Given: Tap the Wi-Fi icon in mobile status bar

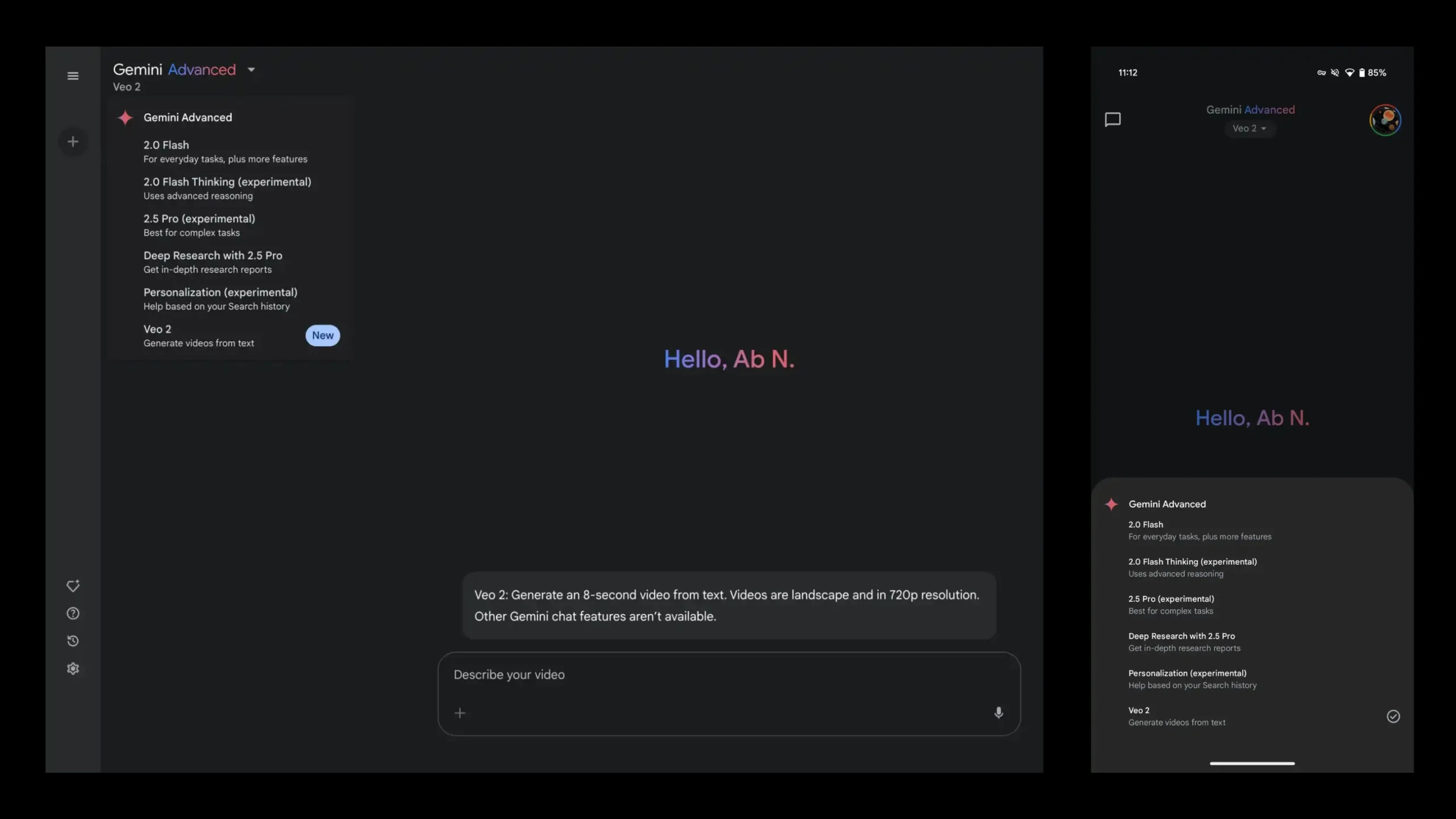Looking at the screenshot, I should pos(1349,73).
